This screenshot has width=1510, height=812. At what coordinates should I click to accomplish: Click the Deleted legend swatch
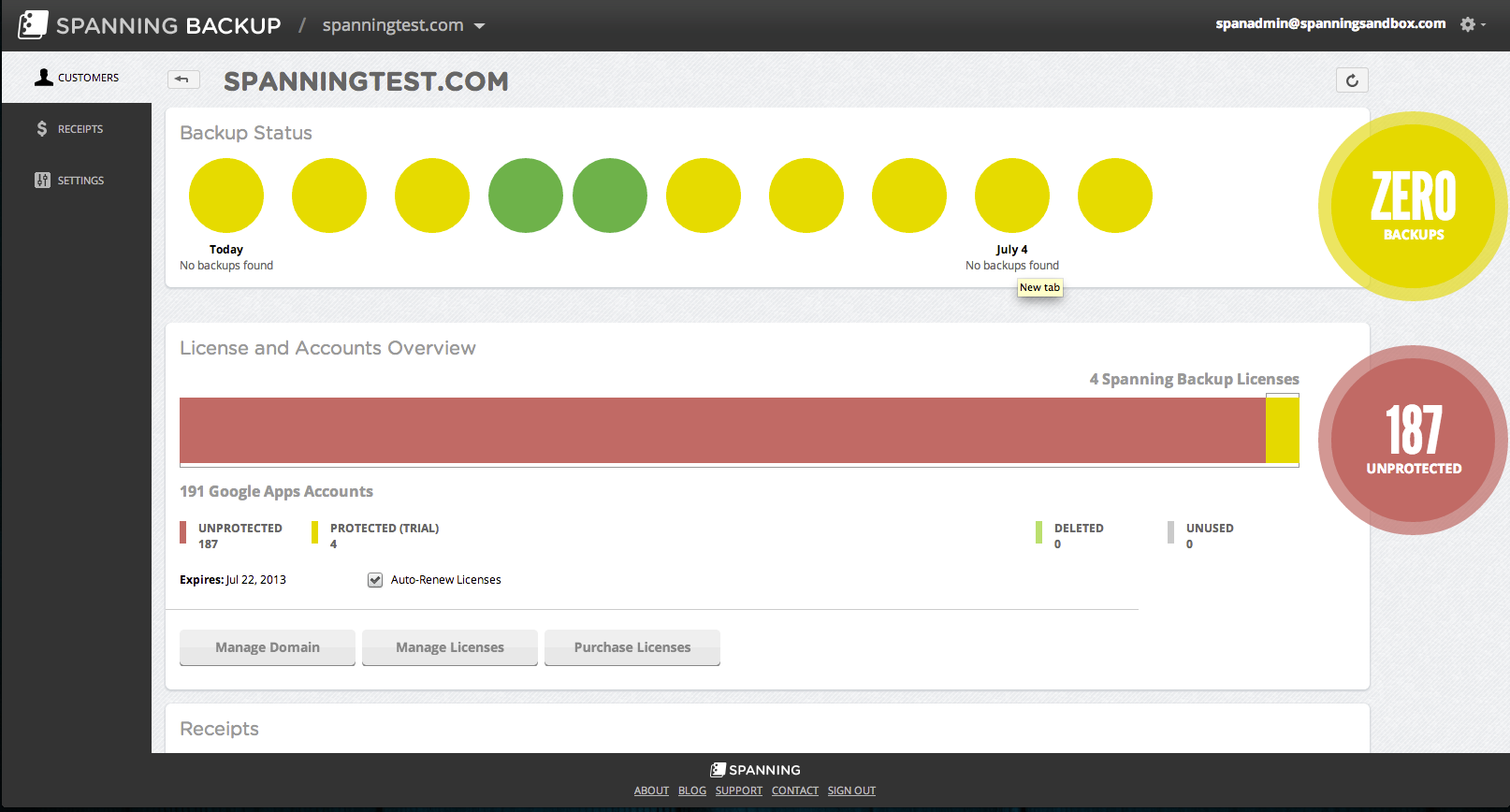1039,532
